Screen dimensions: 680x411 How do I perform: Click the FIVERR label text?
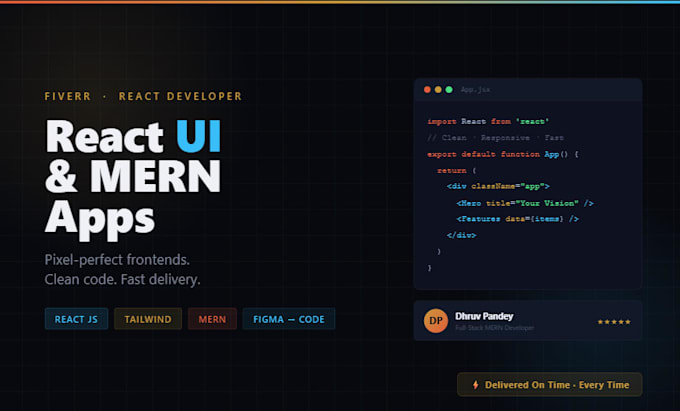tap(68, 96)
